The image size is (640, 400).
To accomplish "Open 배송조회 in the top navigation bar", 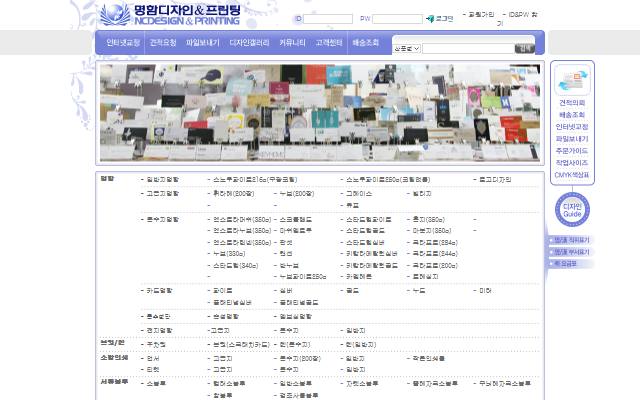I will 366,42.
